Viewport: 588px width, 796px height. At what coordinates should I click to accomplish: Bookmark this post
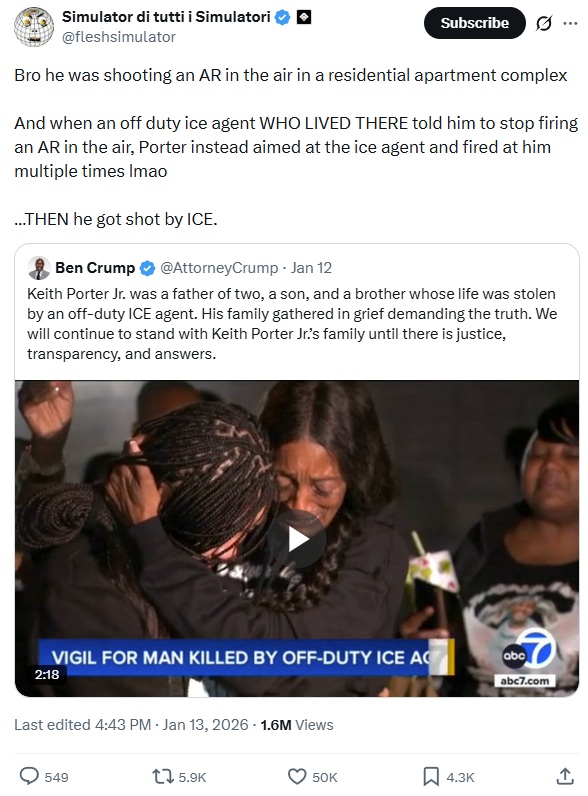[x=431, y=776]
